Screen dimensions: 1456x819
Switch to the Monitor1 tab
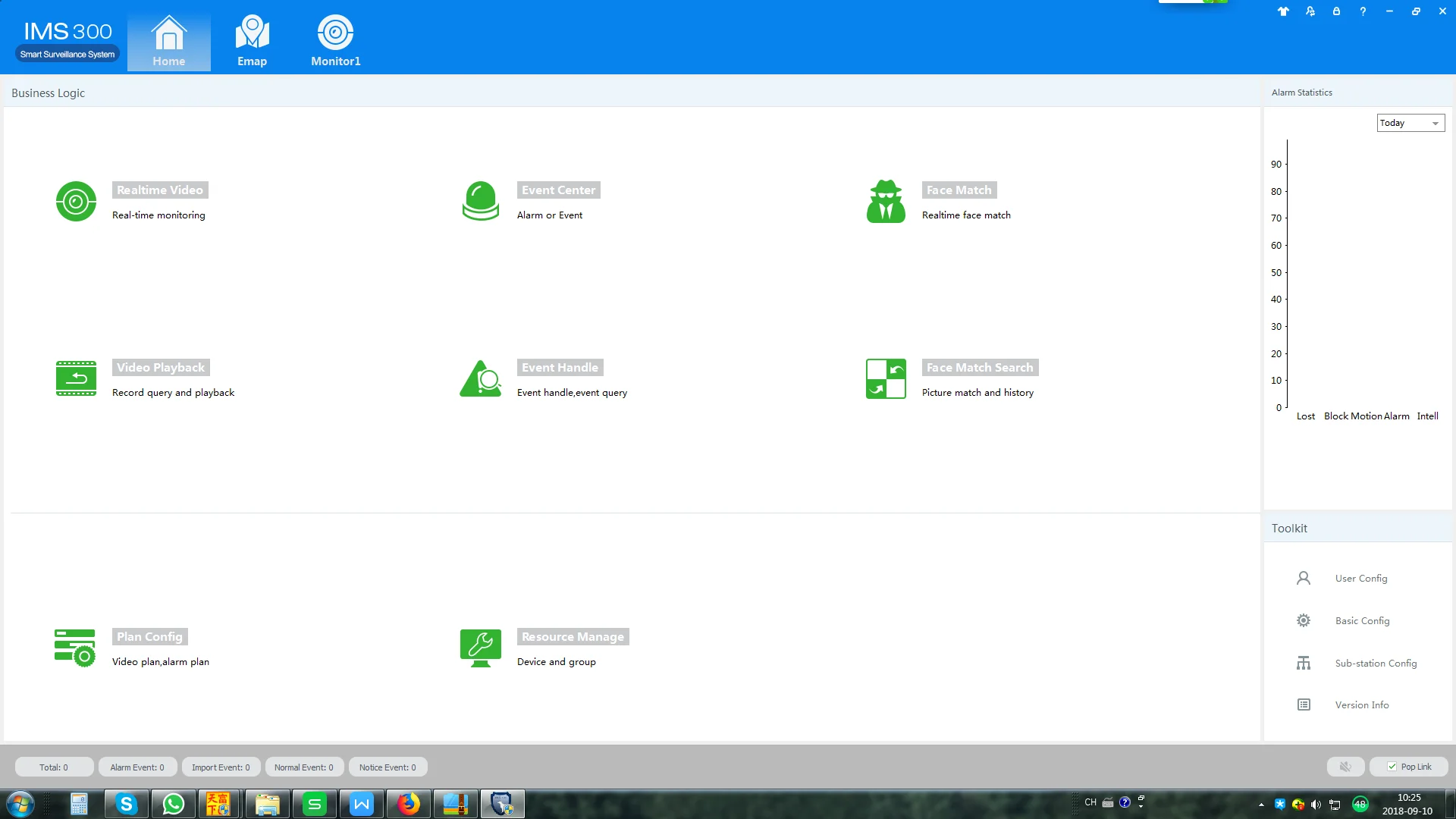335,41
